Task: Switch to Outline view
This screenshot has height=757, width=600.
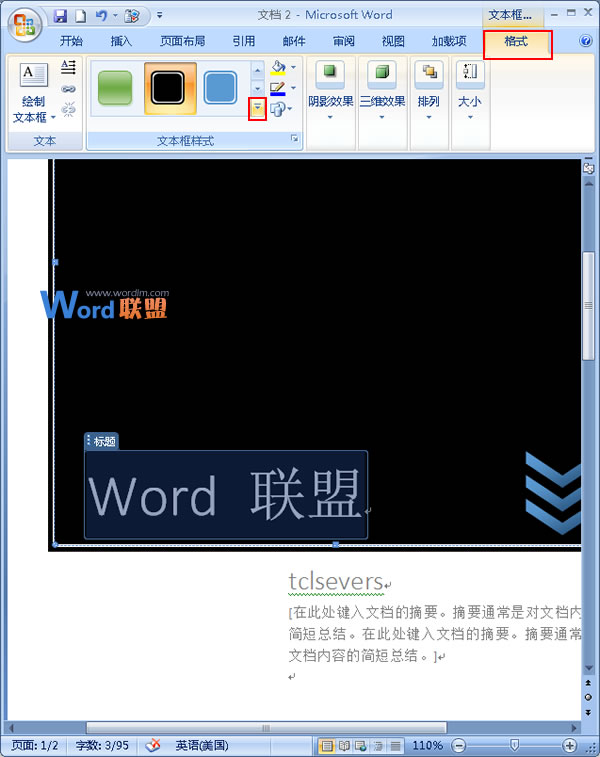Action: point(378,746)
